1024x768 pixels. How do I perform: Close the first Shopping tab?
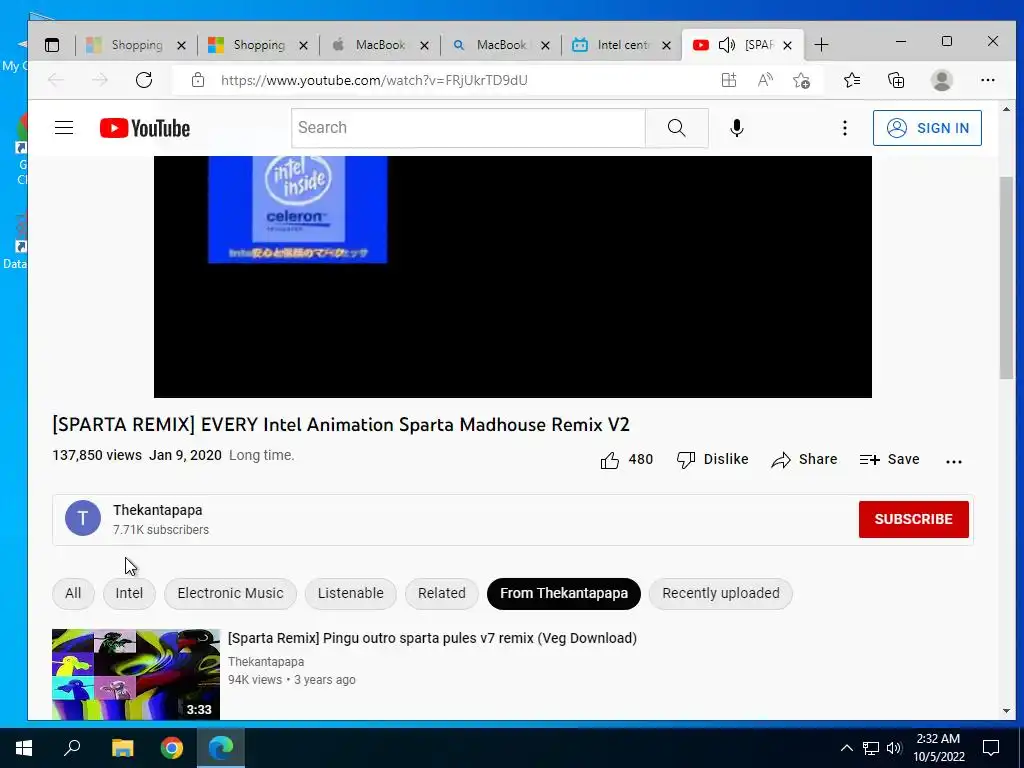pyautogui.click(x=182, y=46)
